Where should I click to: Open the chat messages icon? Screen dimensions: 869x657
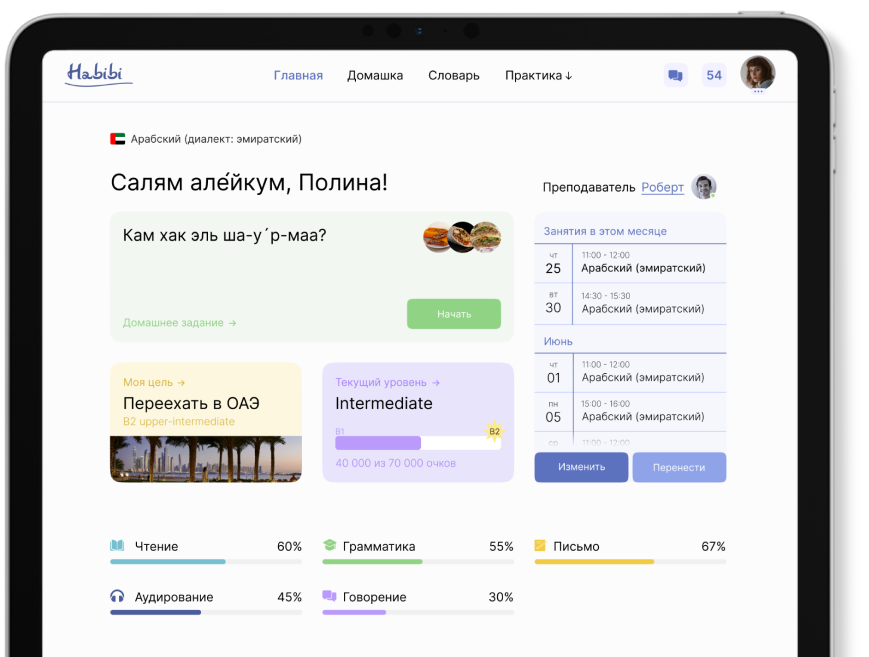[676, 75]
